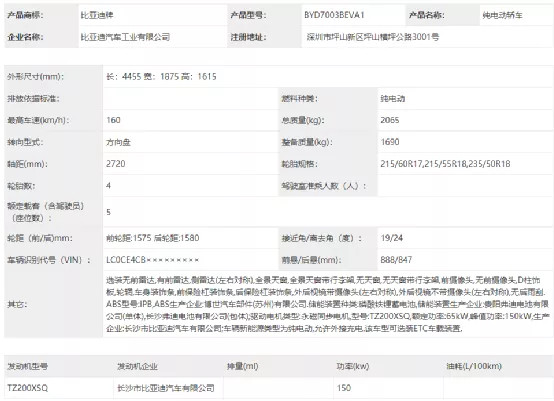Click the 驾驶室准乘人数 label
The image size is (554, 401).
click(324, 186)
